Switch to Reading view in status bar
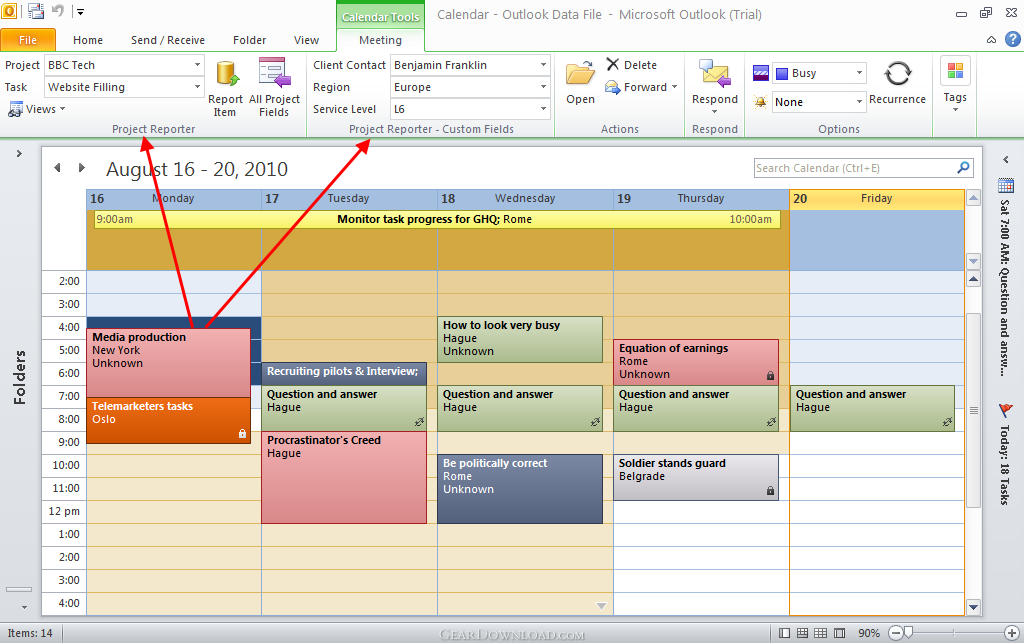1024x643 pixels. (x=840, y=633)
